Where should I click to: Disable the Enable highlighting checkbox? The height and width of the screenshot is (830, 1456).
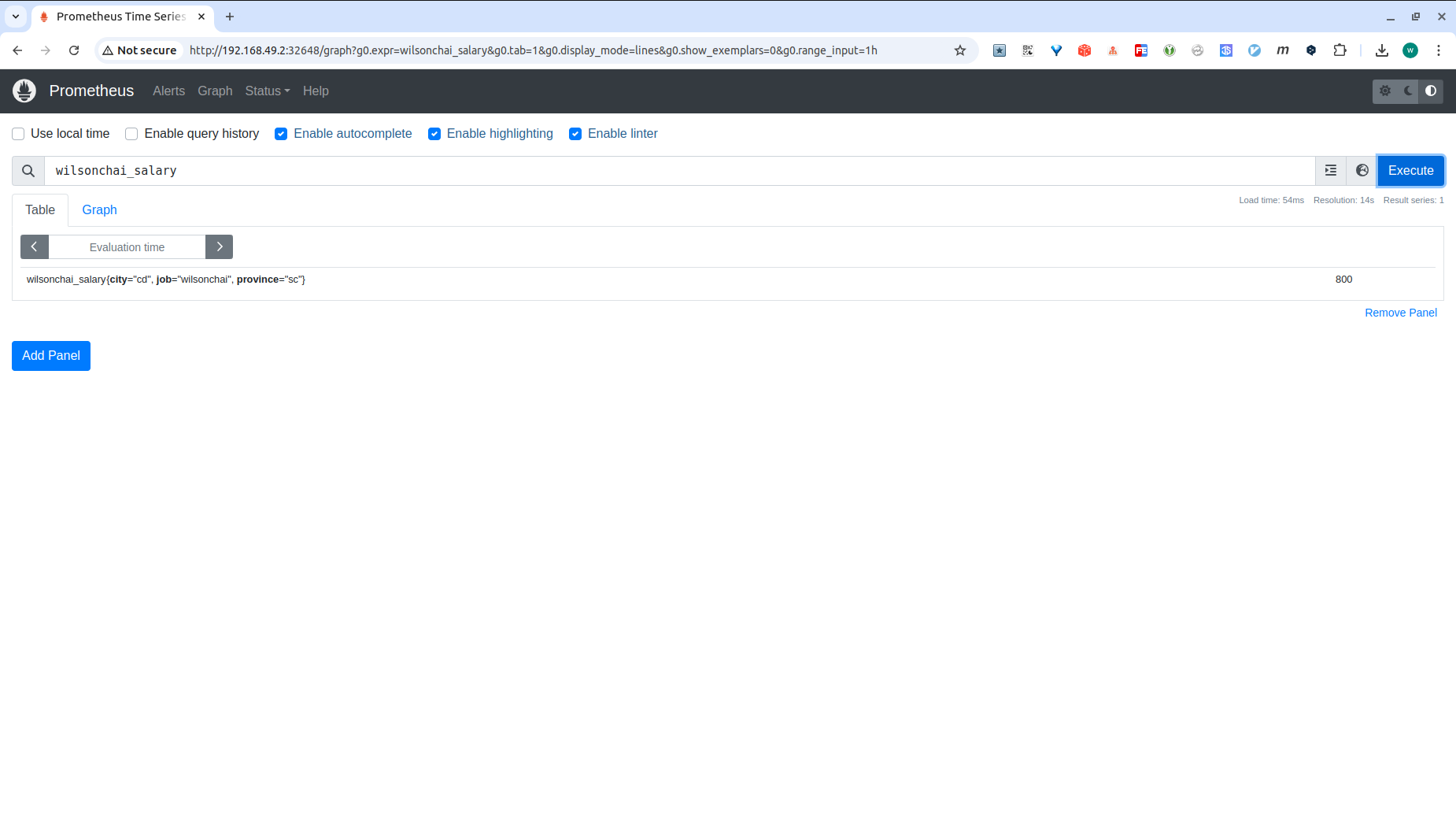[x=434, y=134]
